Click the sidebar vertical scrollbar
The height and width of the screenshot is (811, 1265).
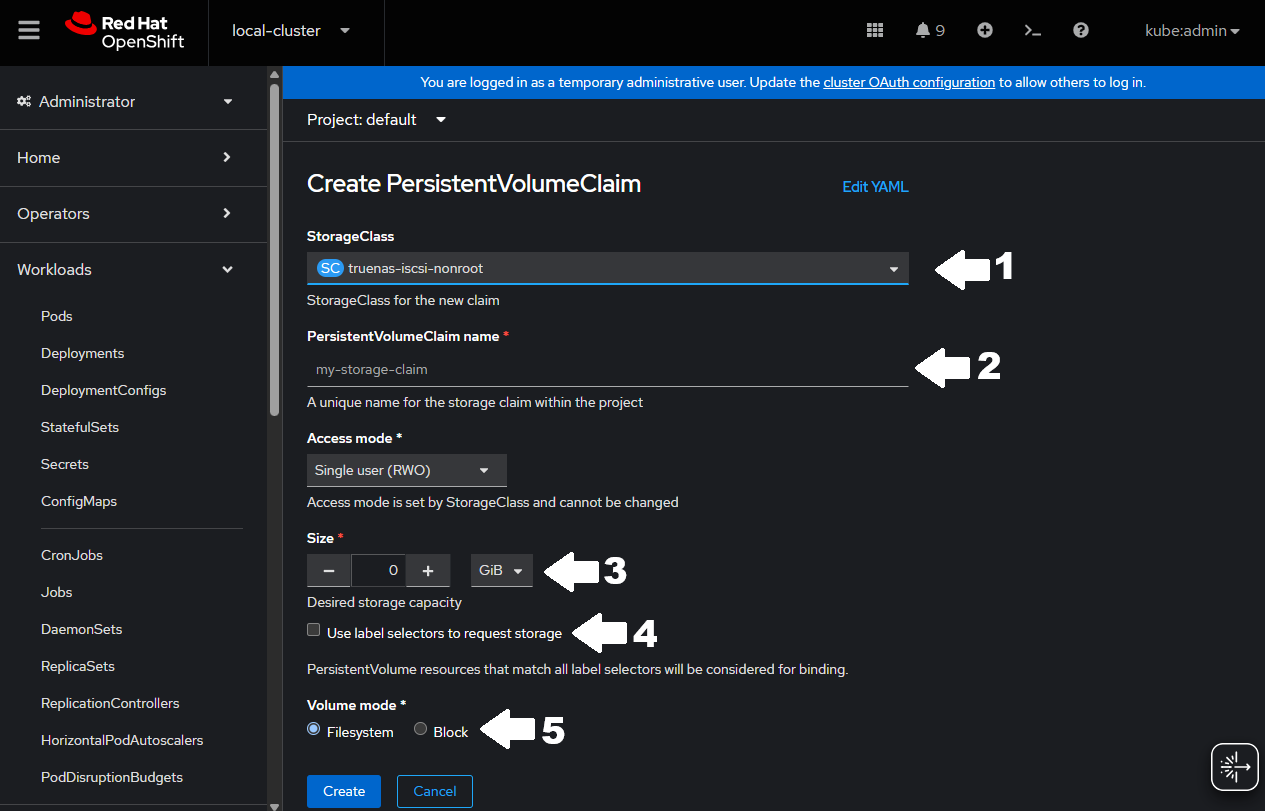click(274, 250)
